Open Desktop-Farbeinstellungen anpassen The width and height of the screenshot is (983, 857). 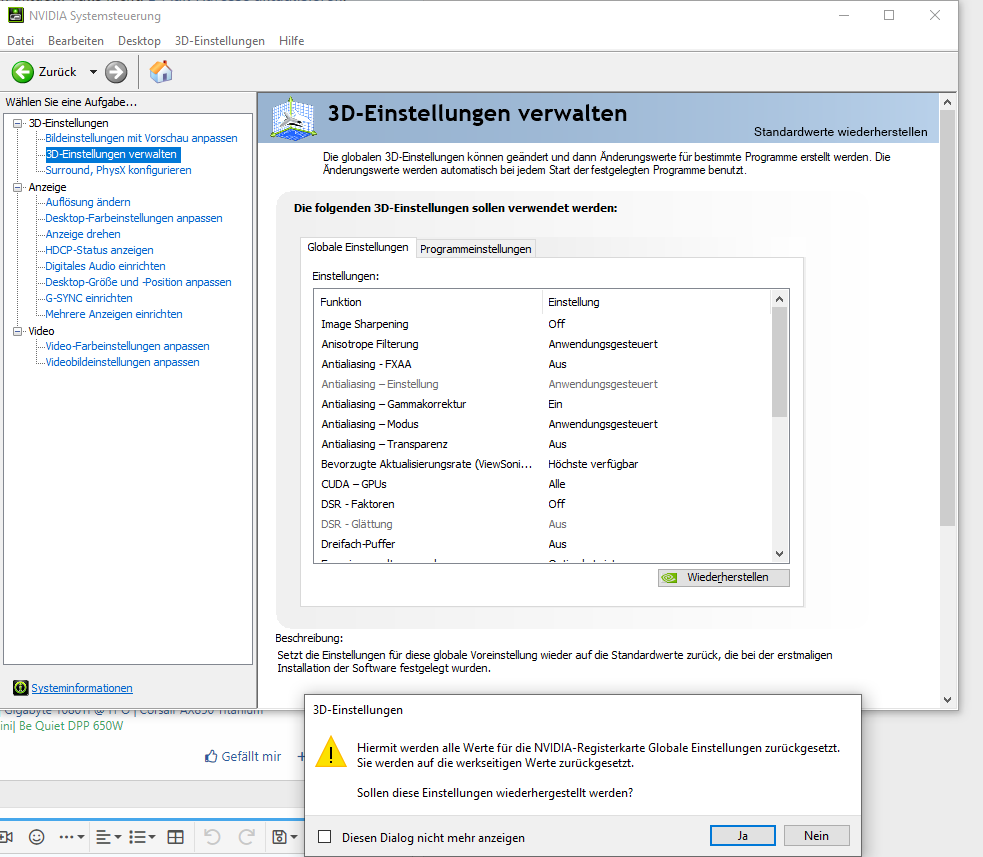point(134,218)
